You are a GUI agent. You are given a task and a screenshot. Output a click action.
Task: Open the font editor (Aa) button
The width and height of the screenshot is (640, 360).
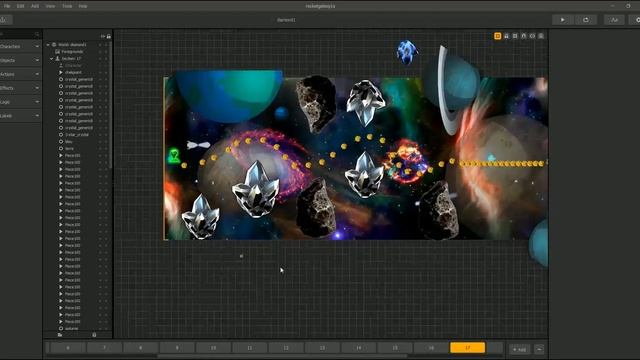click(614, 20)
